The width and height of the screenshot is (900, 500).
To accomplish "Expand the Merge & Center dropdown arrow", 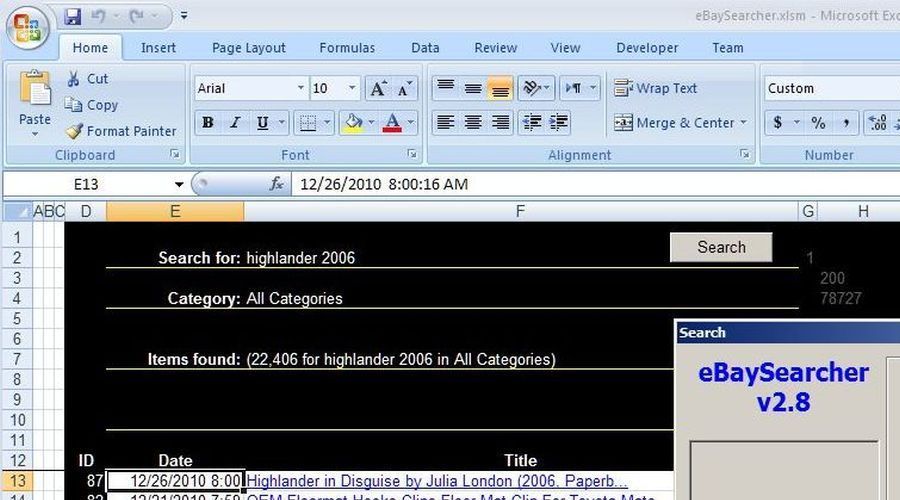I will click(743, 123).
